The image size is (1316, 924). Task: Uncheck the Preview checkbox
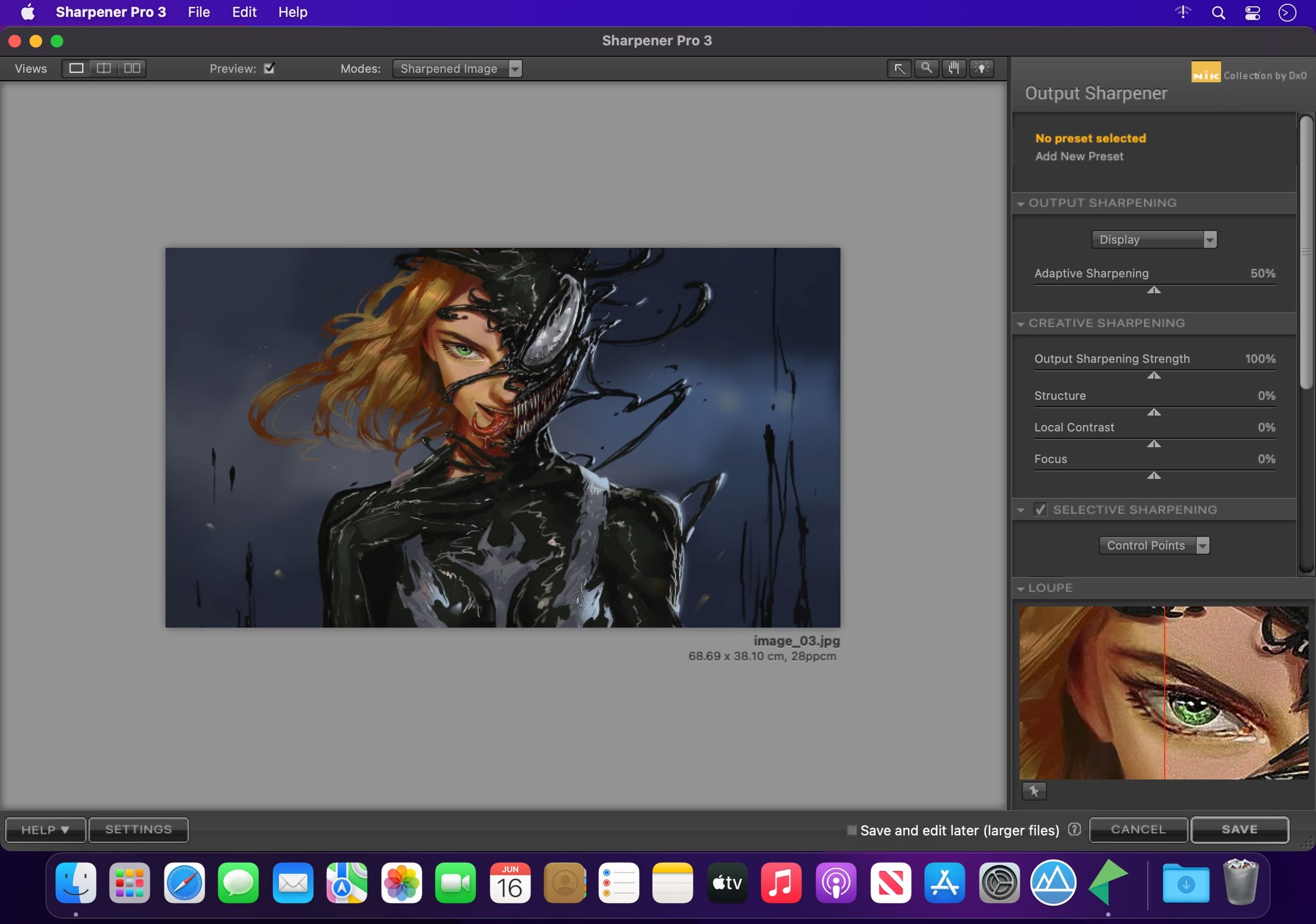(269, 68)
